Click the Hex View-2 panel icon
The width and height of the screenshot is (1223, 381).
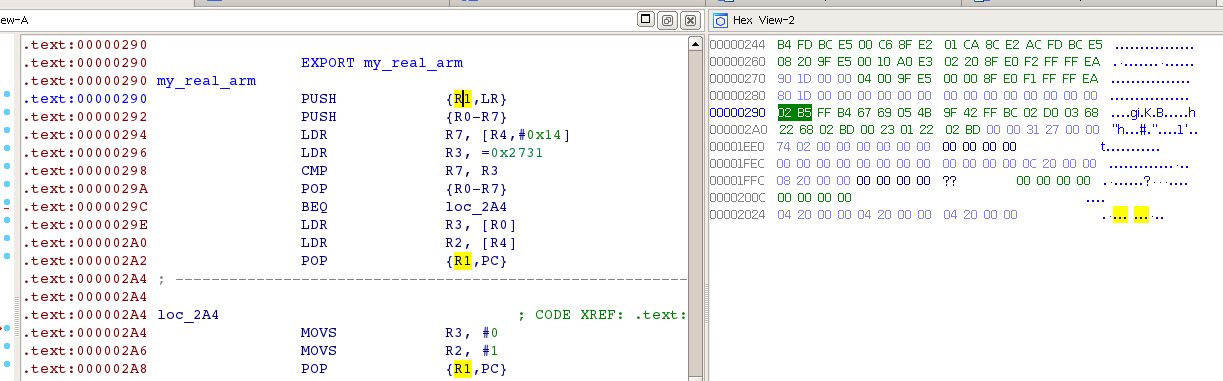pos(721,20)
